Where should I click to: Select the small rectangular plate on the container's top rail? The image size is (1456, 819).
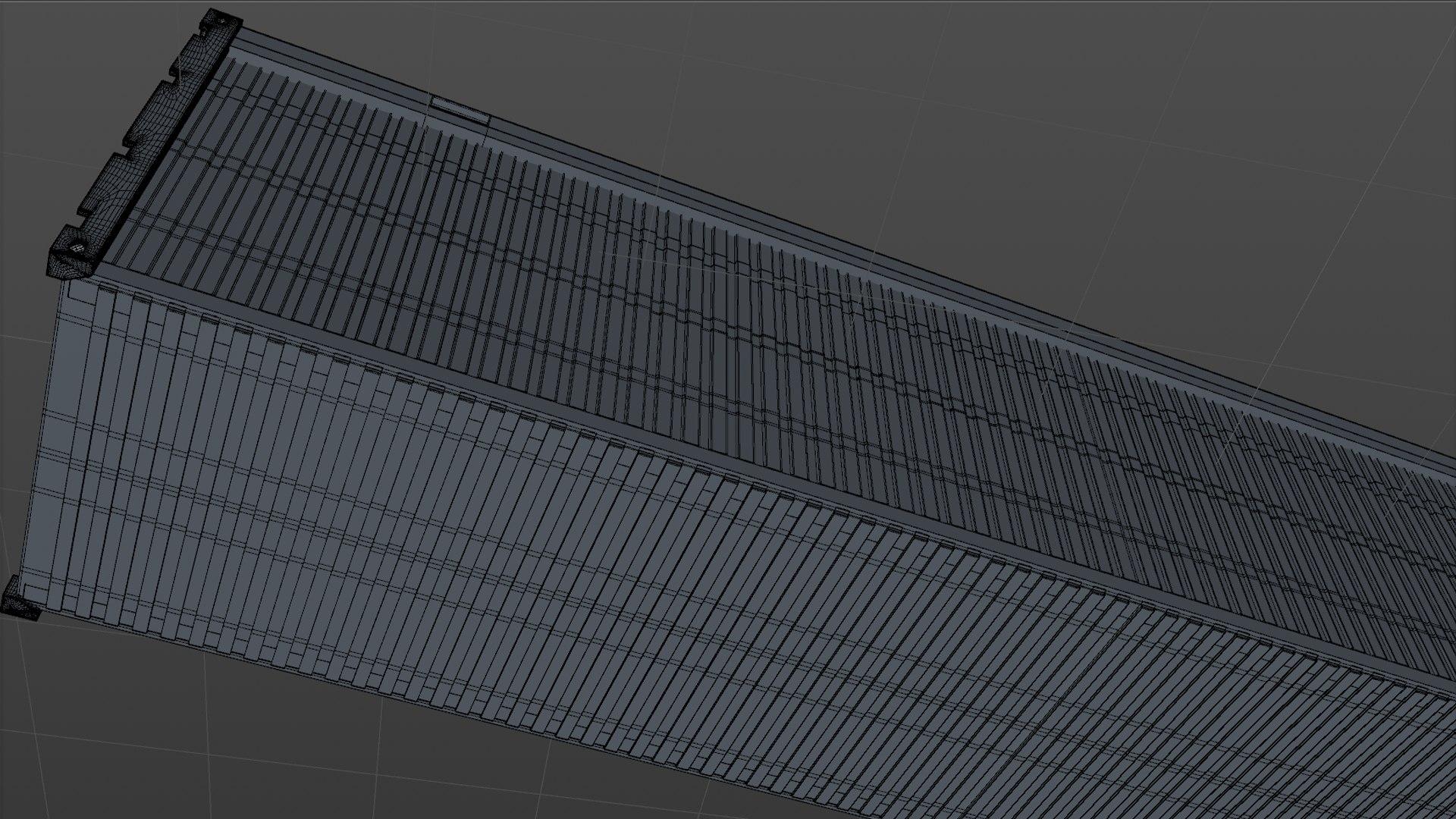(460, 109)
